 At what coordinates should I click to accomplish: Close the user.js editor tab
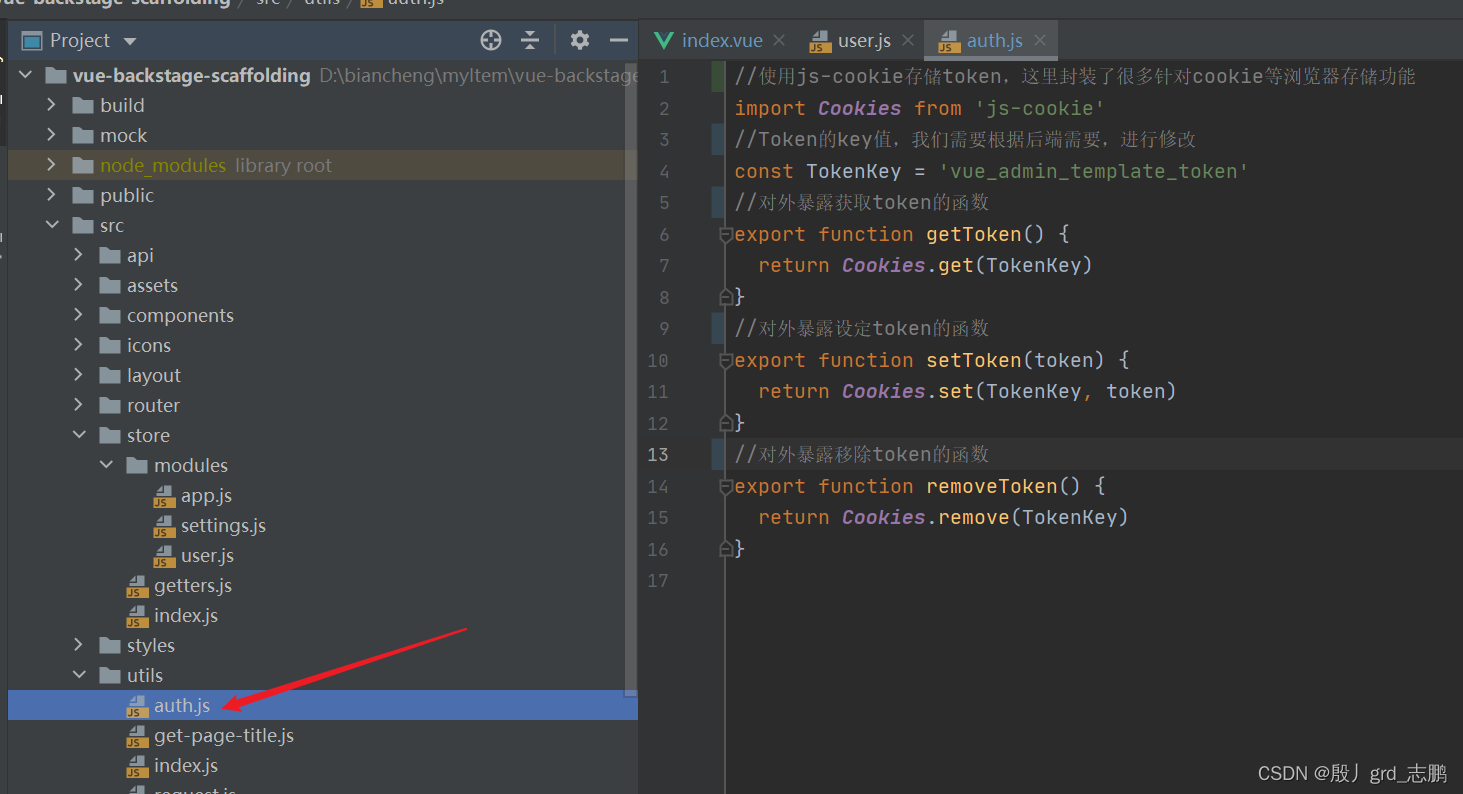point(908,40)
